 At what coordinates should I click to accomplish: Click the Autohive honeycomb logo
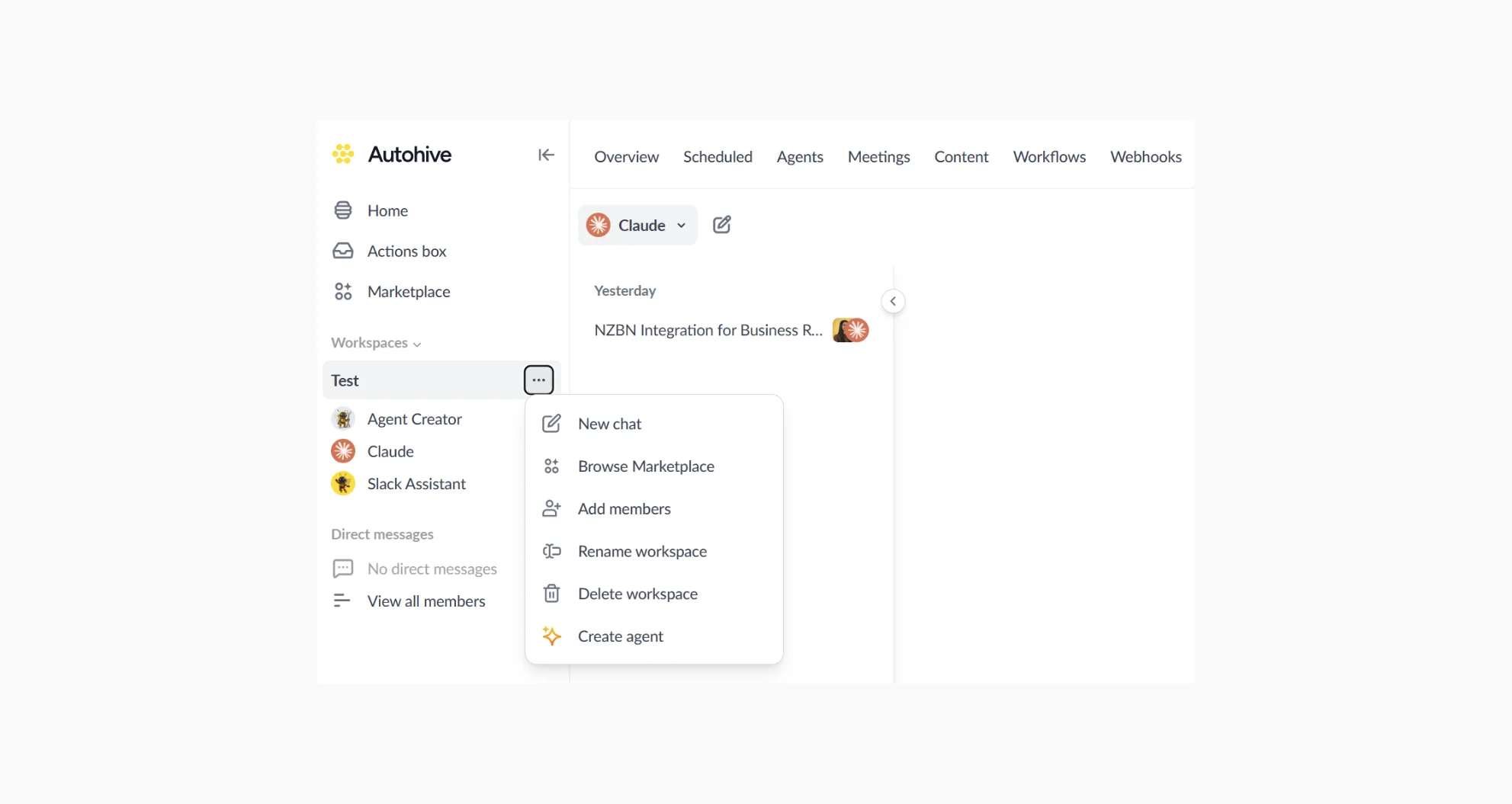click(x=343, y=155)
